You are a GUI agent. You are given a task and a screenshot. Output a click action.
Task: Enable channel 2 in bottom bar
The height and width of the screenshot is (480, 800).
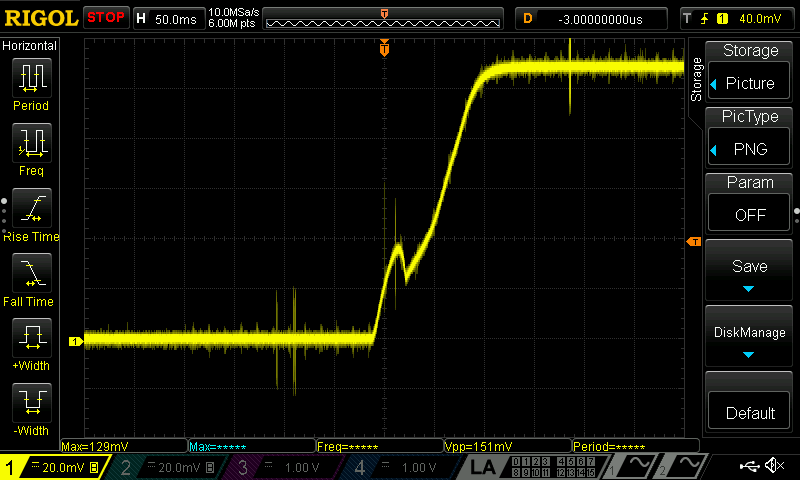[x=167, y=467]
